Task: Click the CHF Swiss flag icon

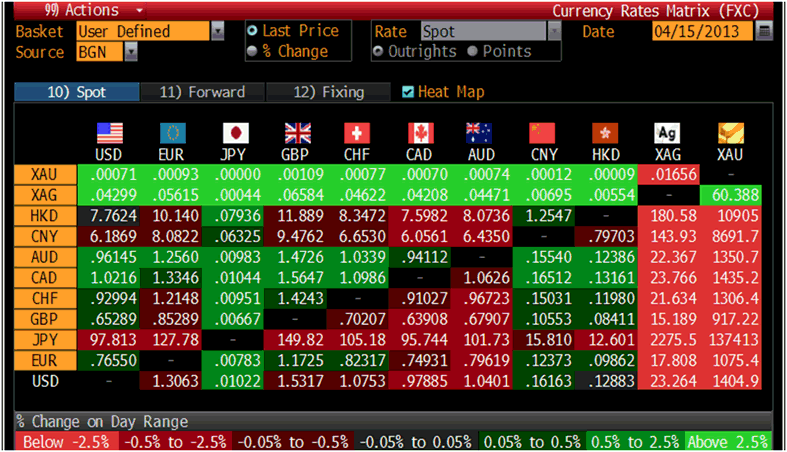Action: click(x=358, y=133)
